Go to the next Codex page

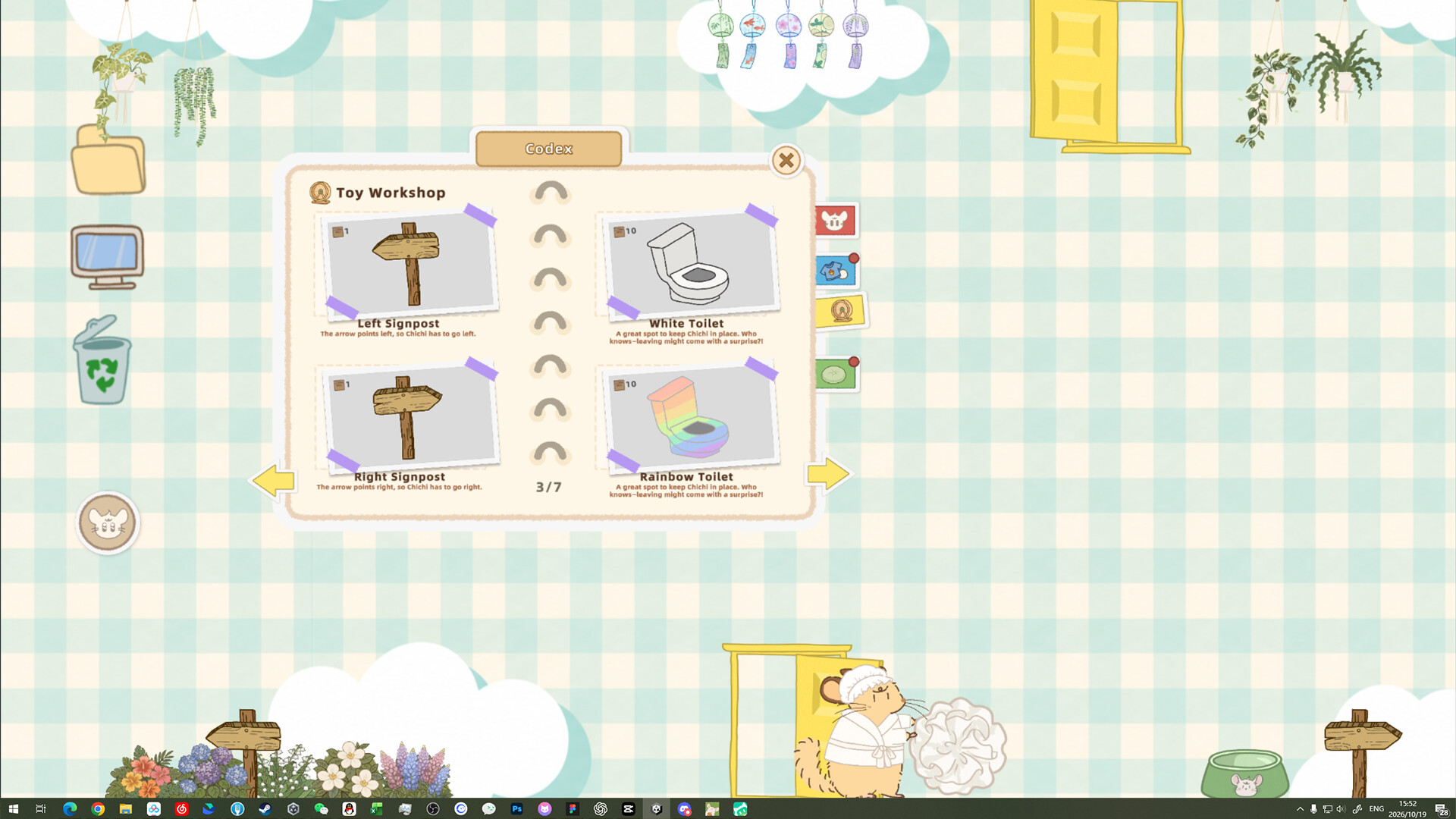pyautogui.click(x=828, y=475)
